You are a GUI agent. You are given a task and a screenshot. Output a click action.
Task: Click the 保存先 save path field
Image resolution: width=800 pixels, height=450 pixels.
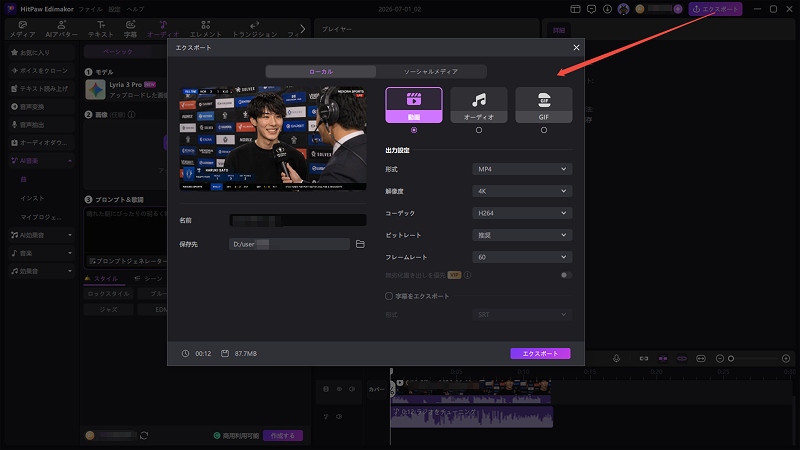point(289,244)
